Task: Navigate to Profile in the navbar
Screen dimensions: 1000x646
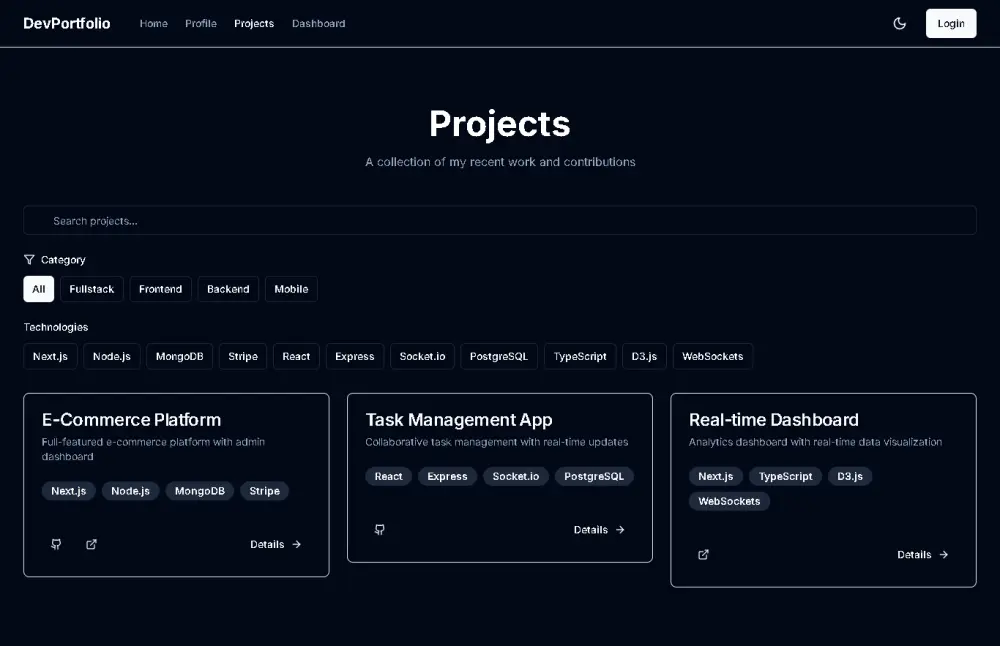Action: click(200, 23)
